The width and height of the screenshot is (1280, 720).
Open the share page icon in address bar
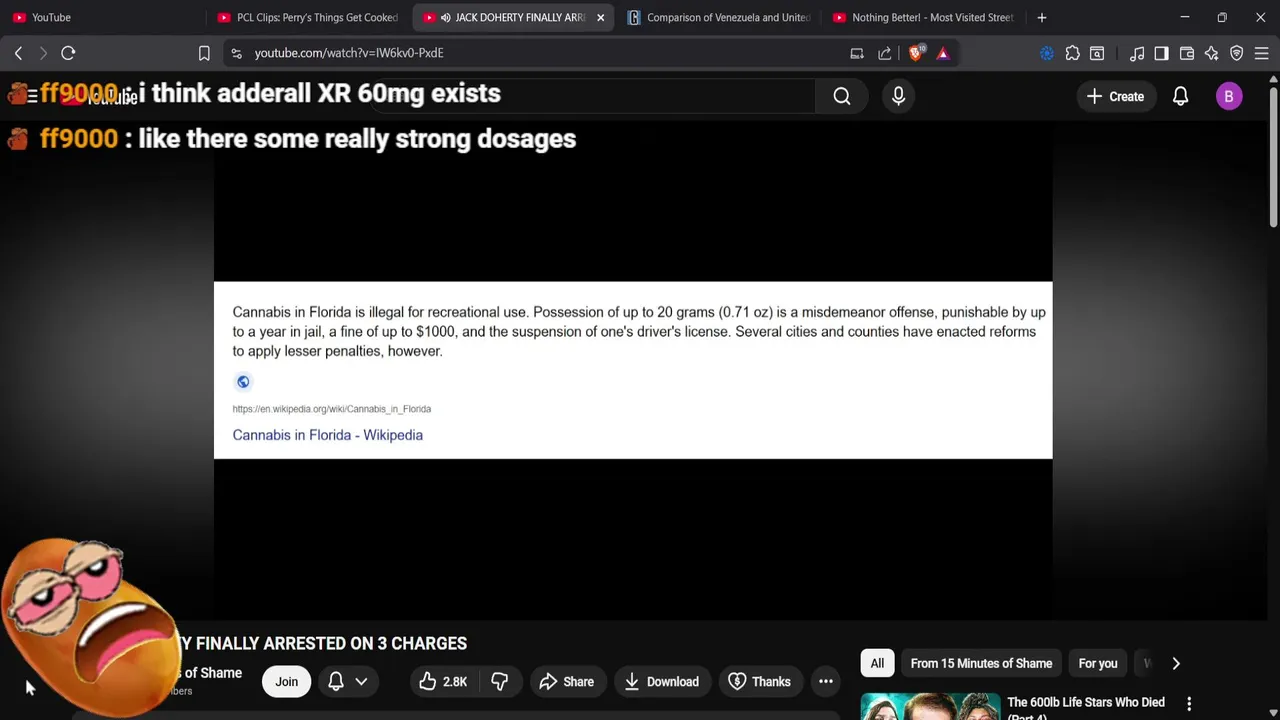885,53
